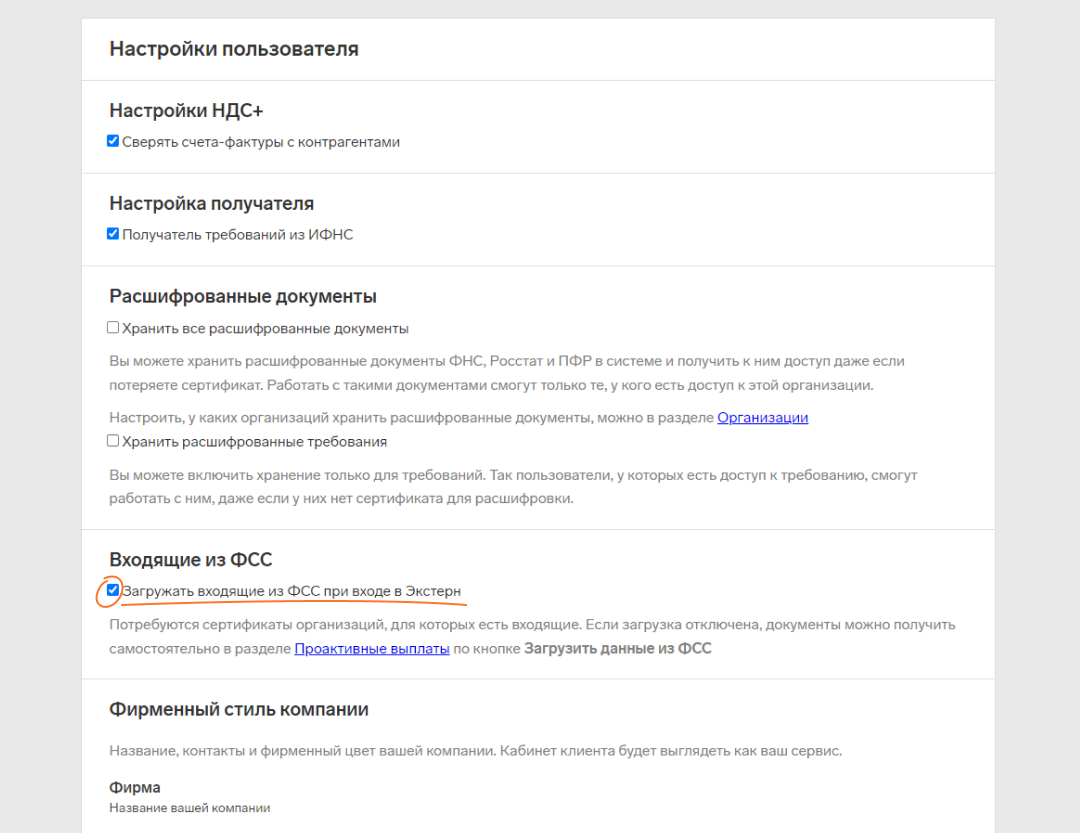The image size is (1080, 833).
Task: Click the Расшифрованные документы section heading
Action: [242, 297]
